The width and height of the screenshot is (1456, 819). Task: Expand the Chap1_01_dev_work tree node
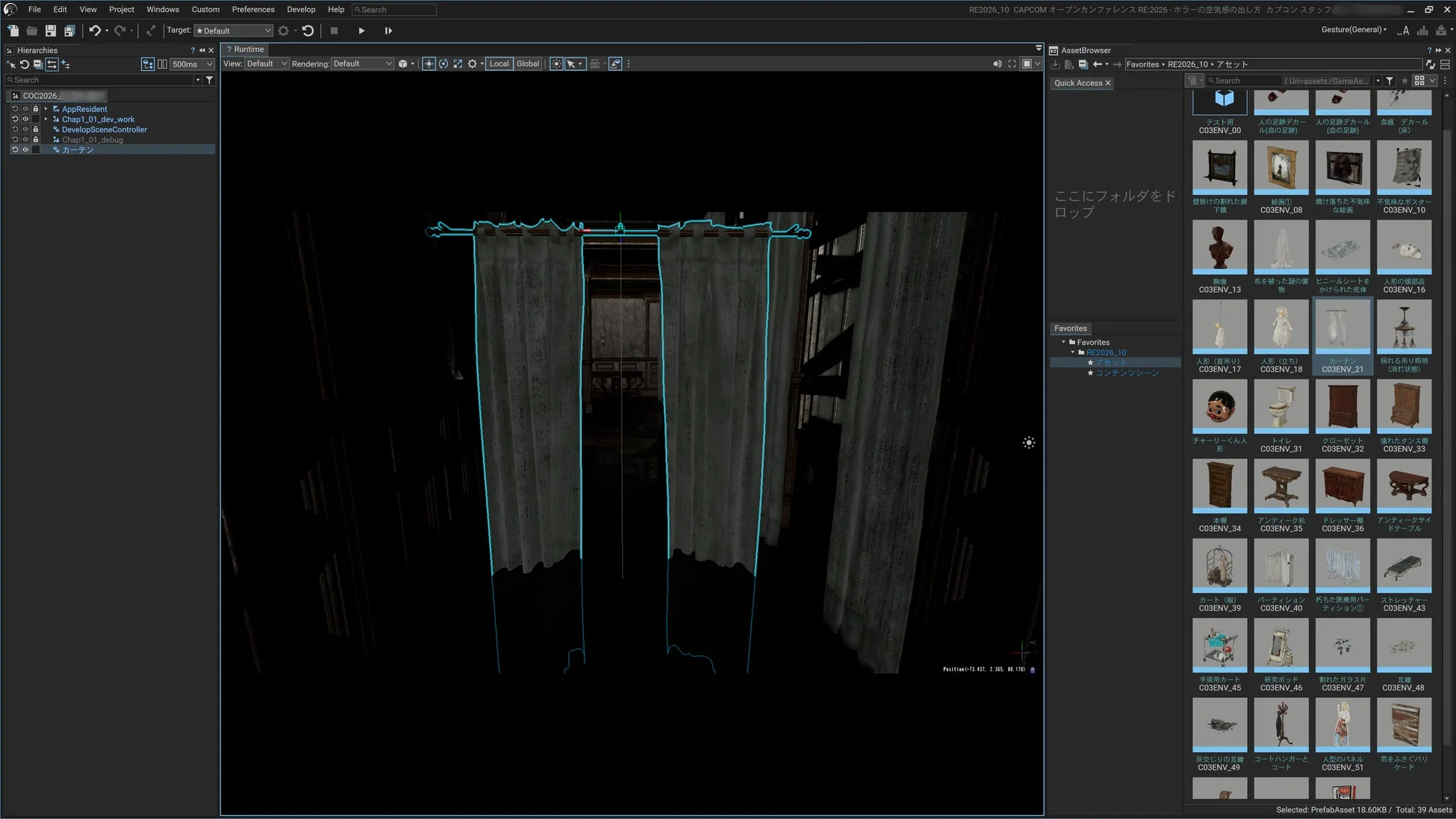point(46,119)
